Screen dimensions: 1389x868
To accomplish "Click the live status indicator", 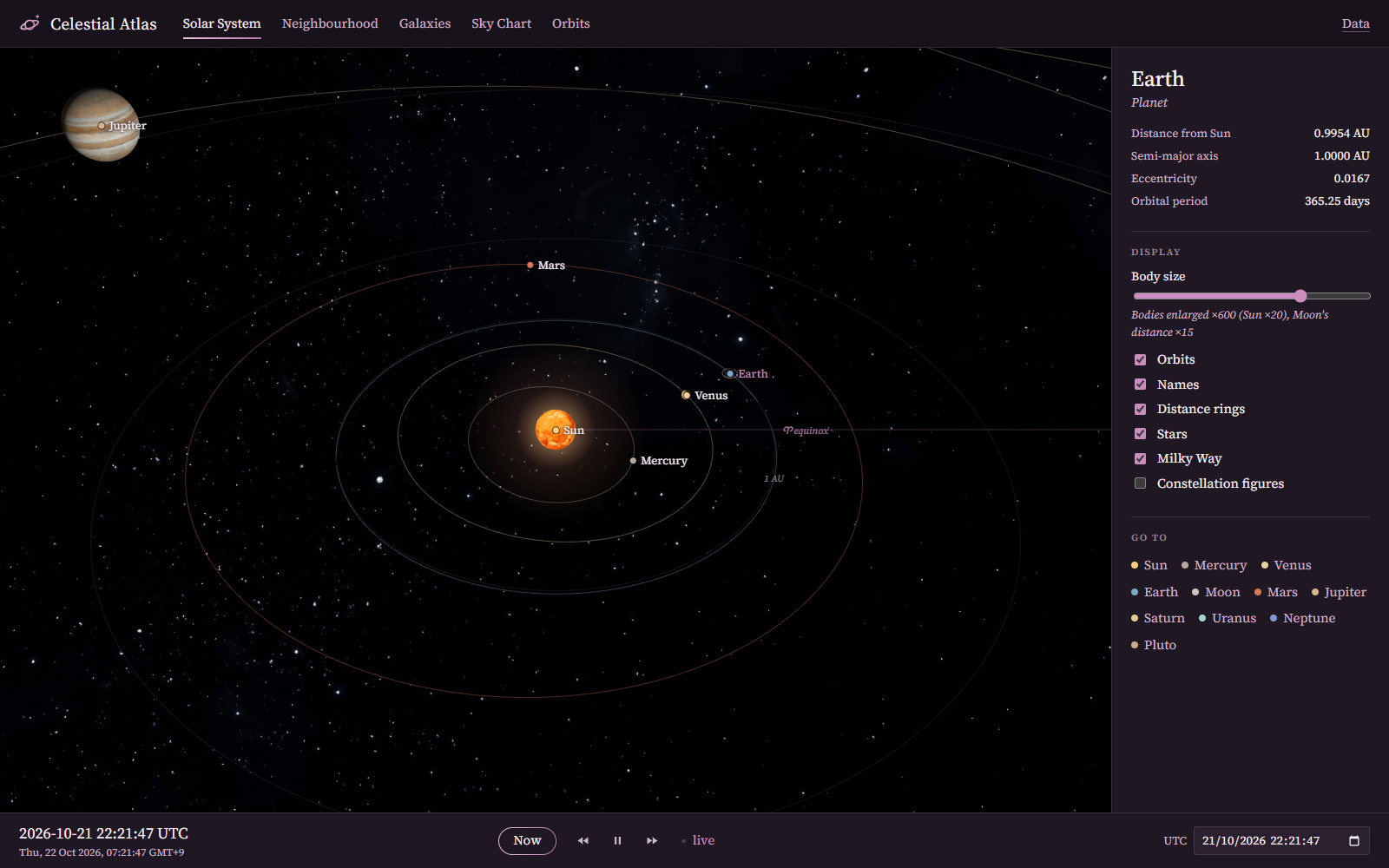I will click(698, 840).
